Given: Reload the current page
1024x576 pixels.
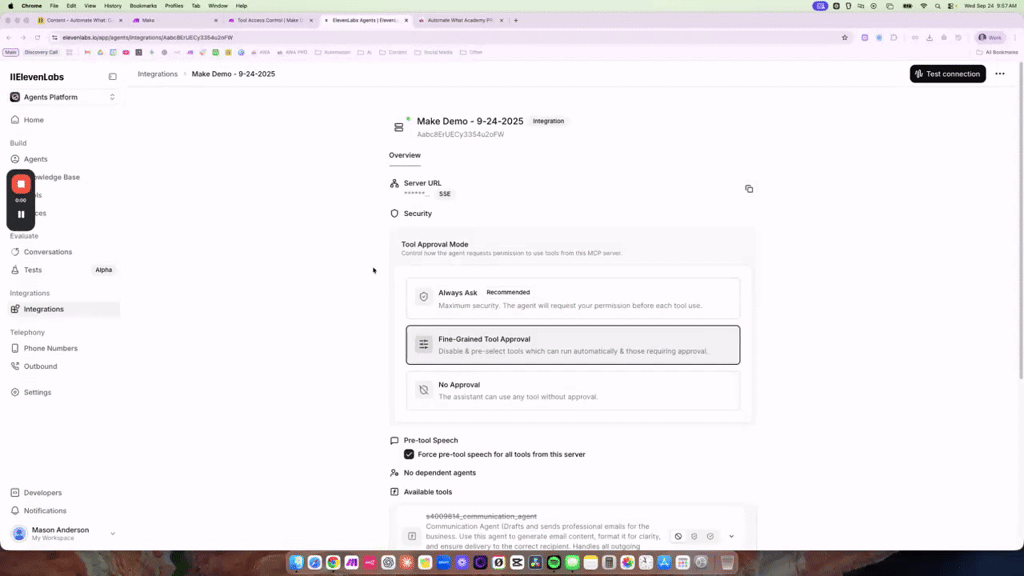Looking at the screenshot, I should coord(37,37).
